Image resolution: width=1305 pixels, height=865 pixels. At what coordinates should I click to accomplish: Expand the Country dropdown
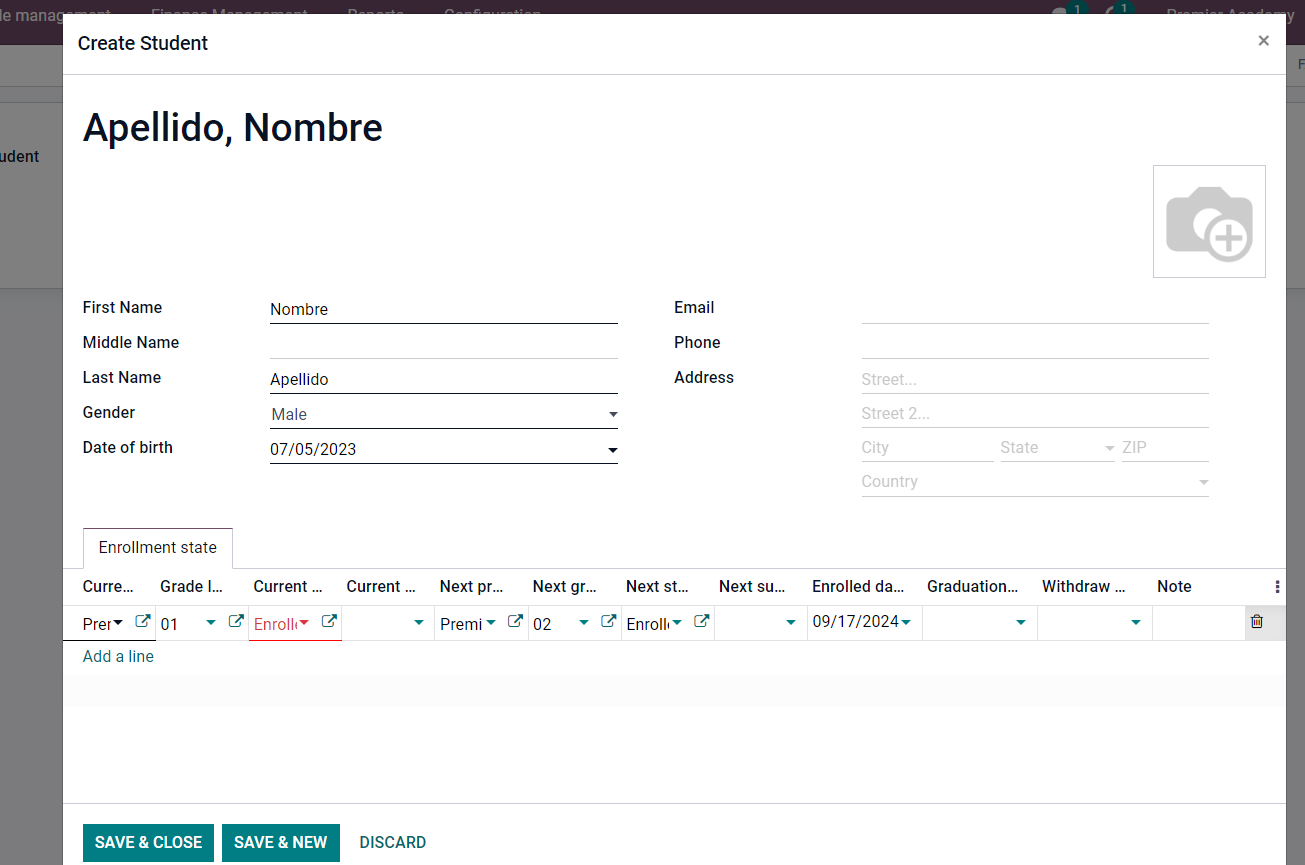pos(1202,483)
